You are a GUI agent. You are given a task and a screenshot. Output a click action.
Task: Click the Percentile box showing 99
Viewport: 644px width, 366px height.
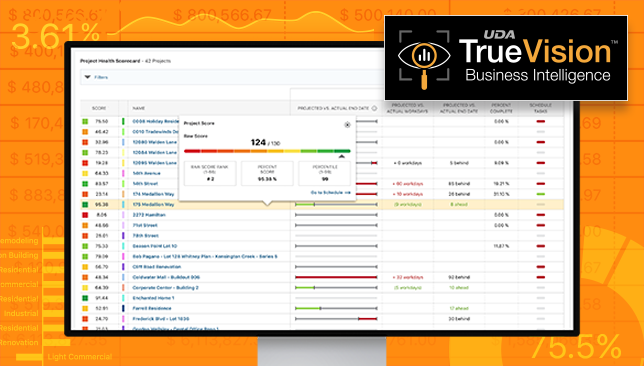324,173
